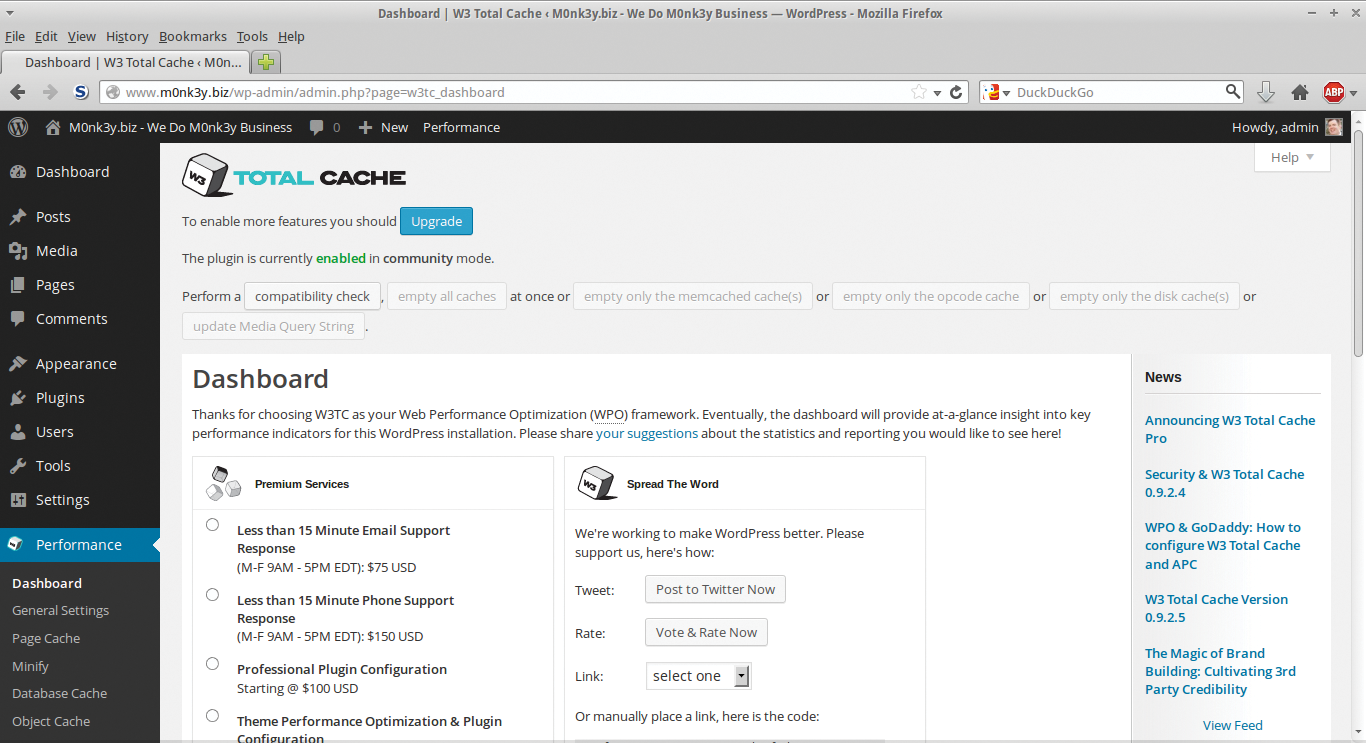
Task: Open Page Cache submenu item
Action: [x=46, y=638]
